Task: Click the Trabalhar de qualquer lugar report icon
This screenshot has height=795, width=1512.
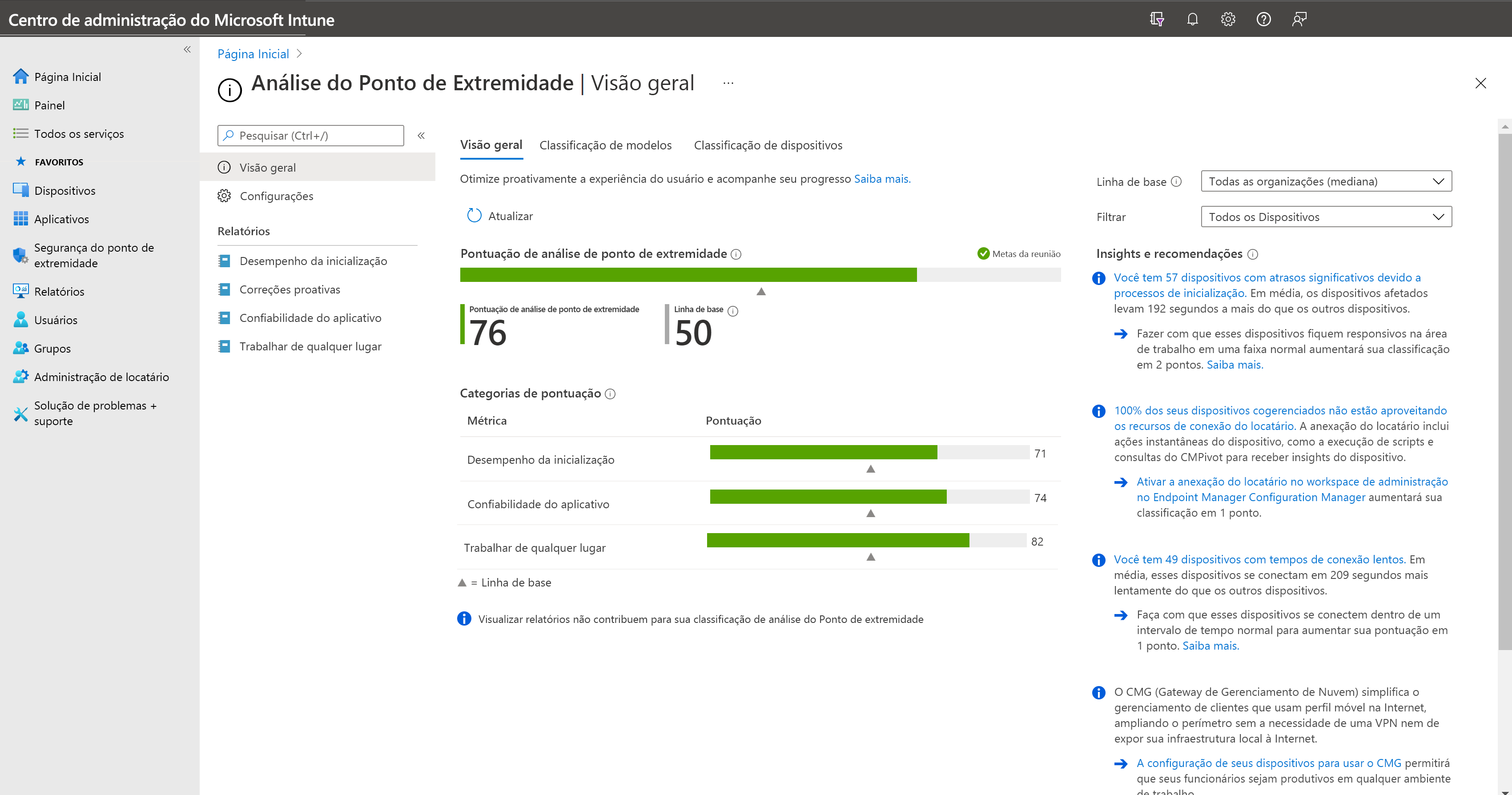Action: pos(224,346)
